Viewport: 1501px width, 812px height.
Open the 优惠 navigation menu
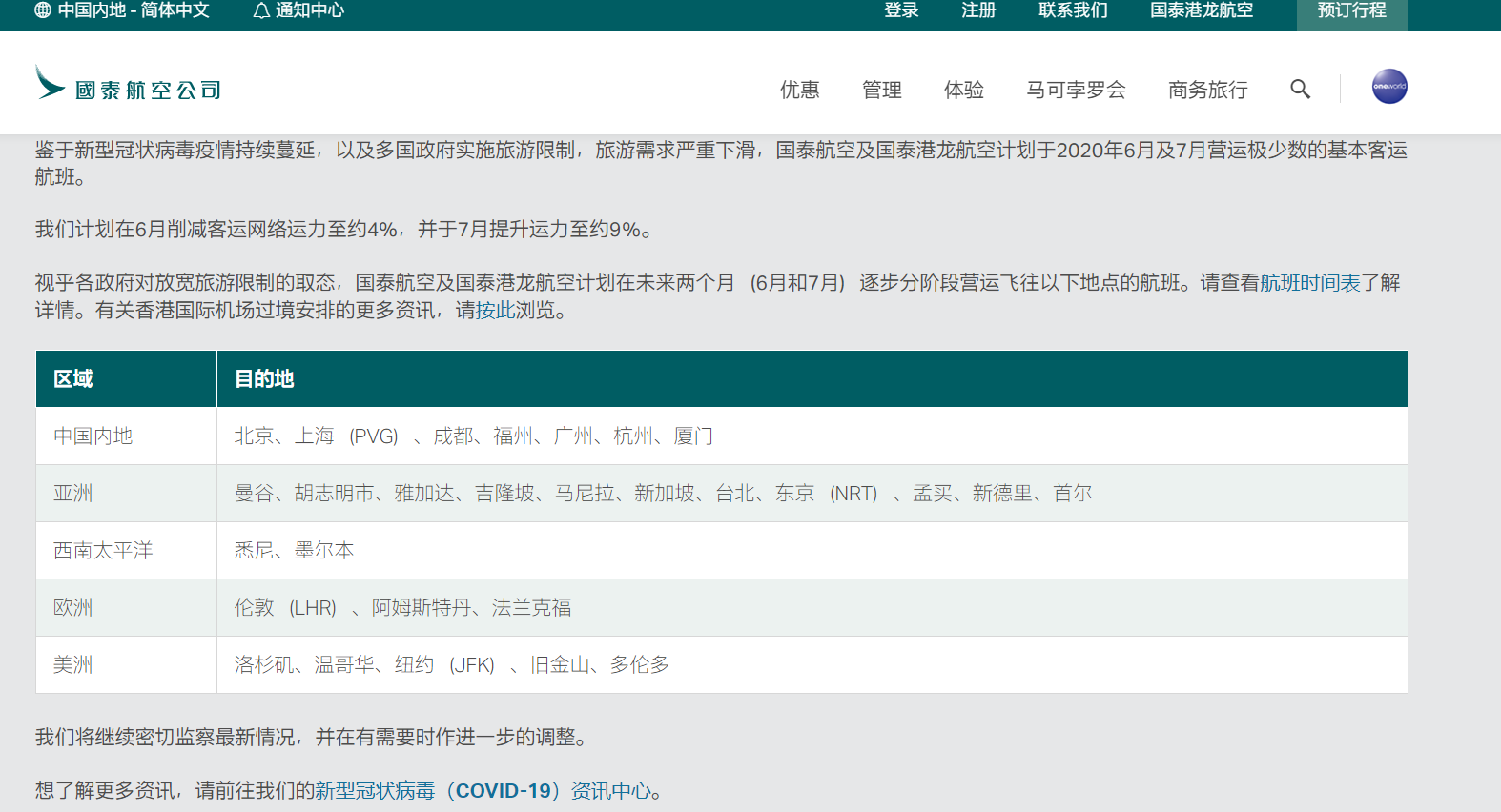[799, 90]
